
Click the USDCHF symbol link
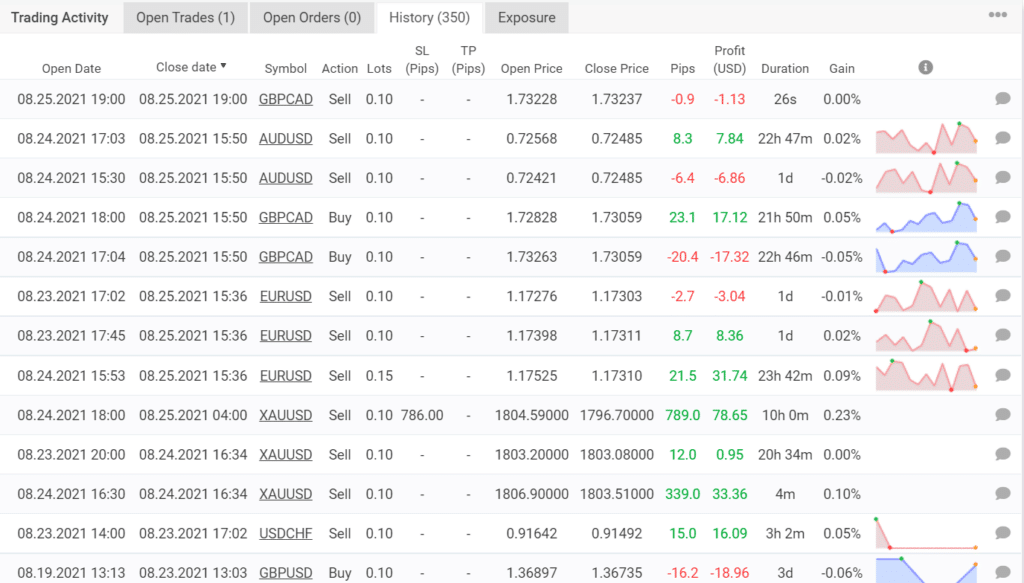285,534
